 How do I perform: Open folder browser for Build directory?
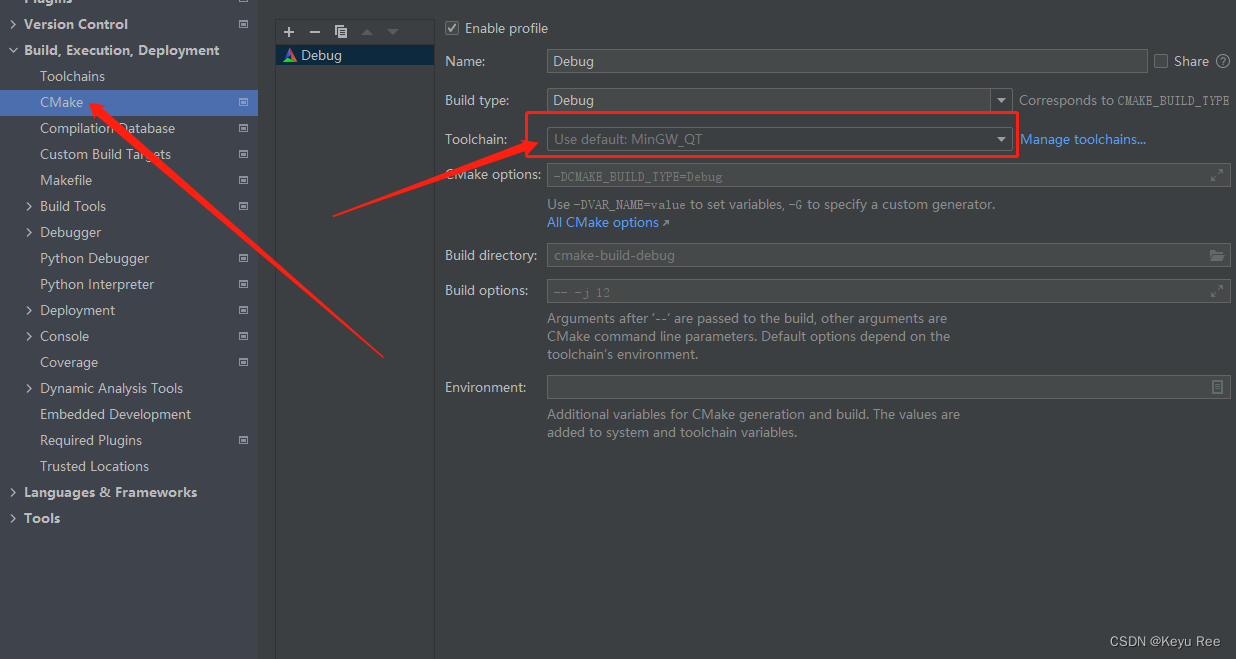pyautogui.click(x=1217, y=255)
